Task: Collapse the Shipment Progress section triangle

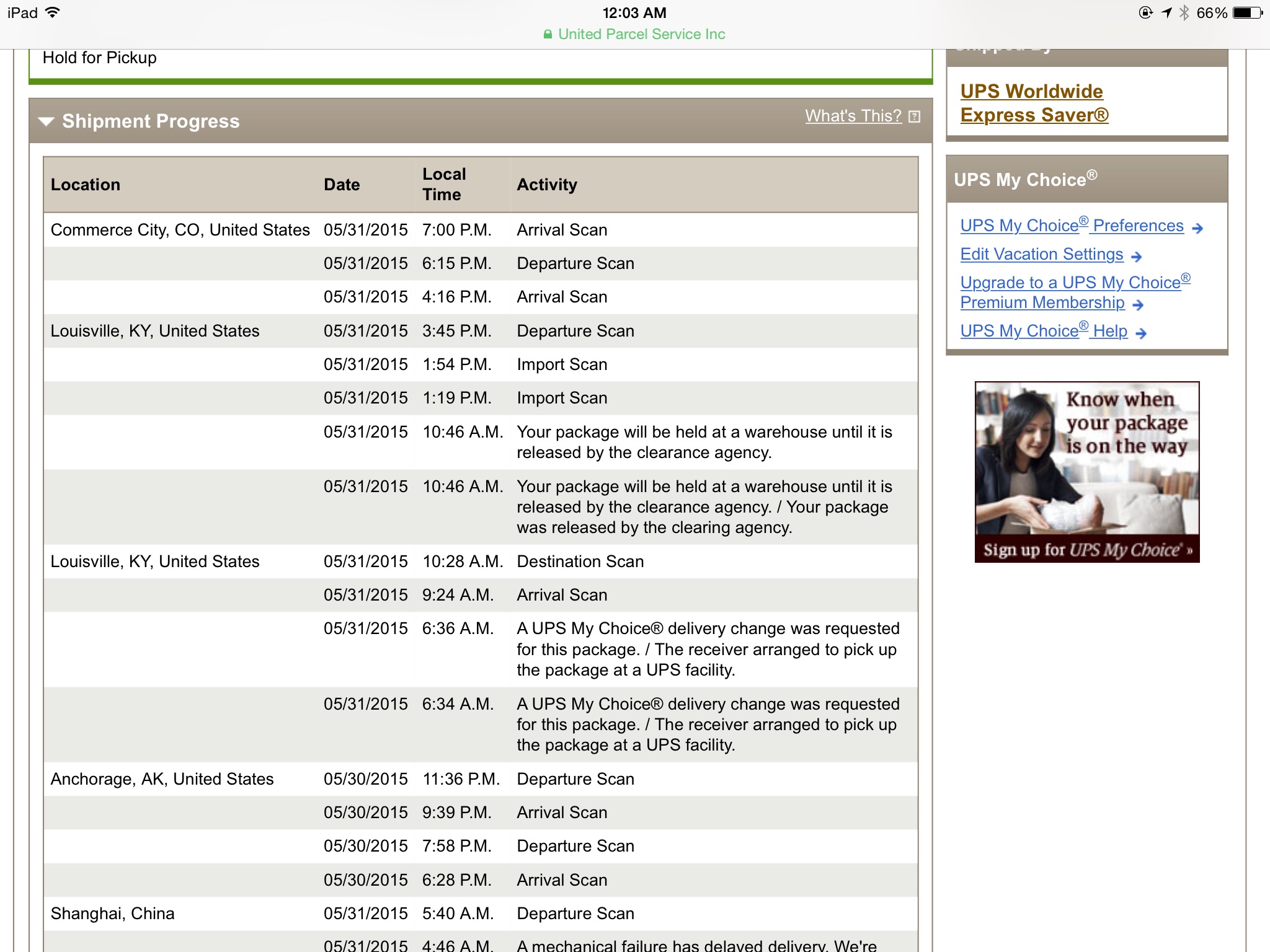Action: click(x=47, y=121)
